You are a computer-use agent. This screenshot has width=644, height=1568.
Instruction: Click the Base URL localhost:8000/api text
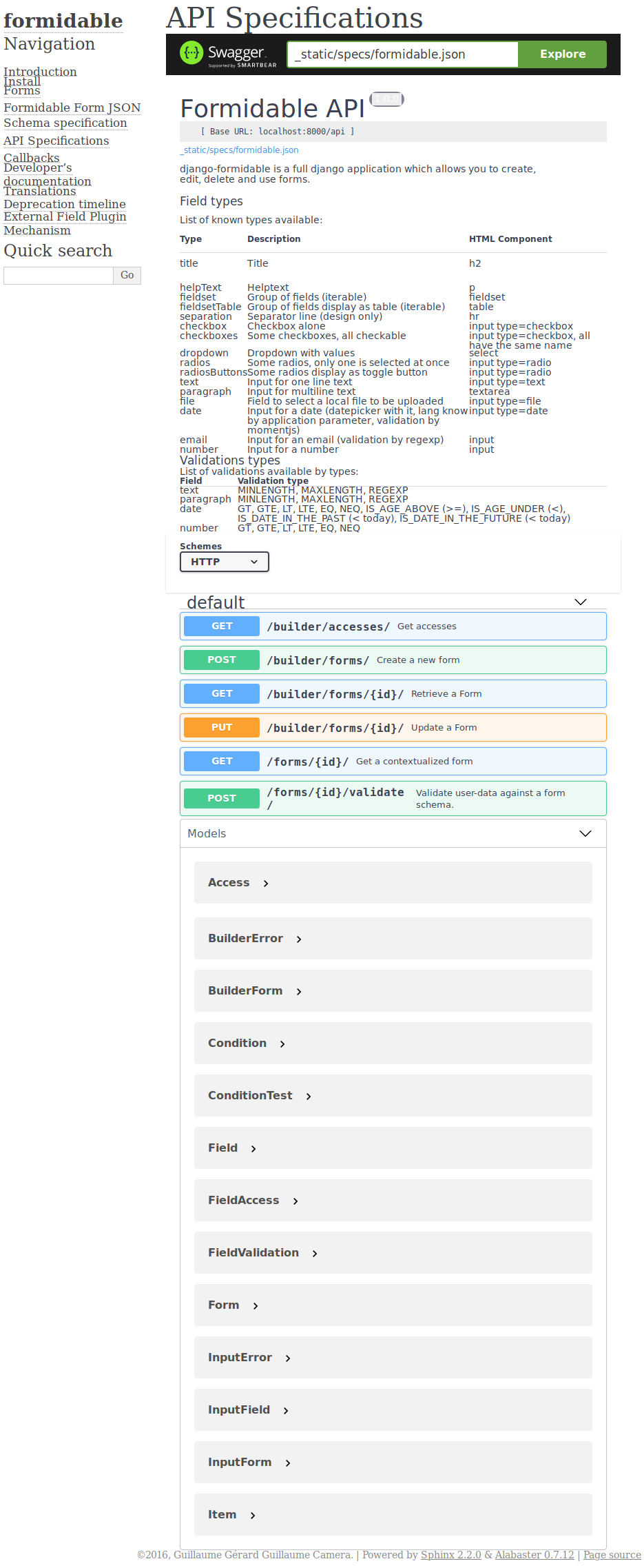(278, 132)
